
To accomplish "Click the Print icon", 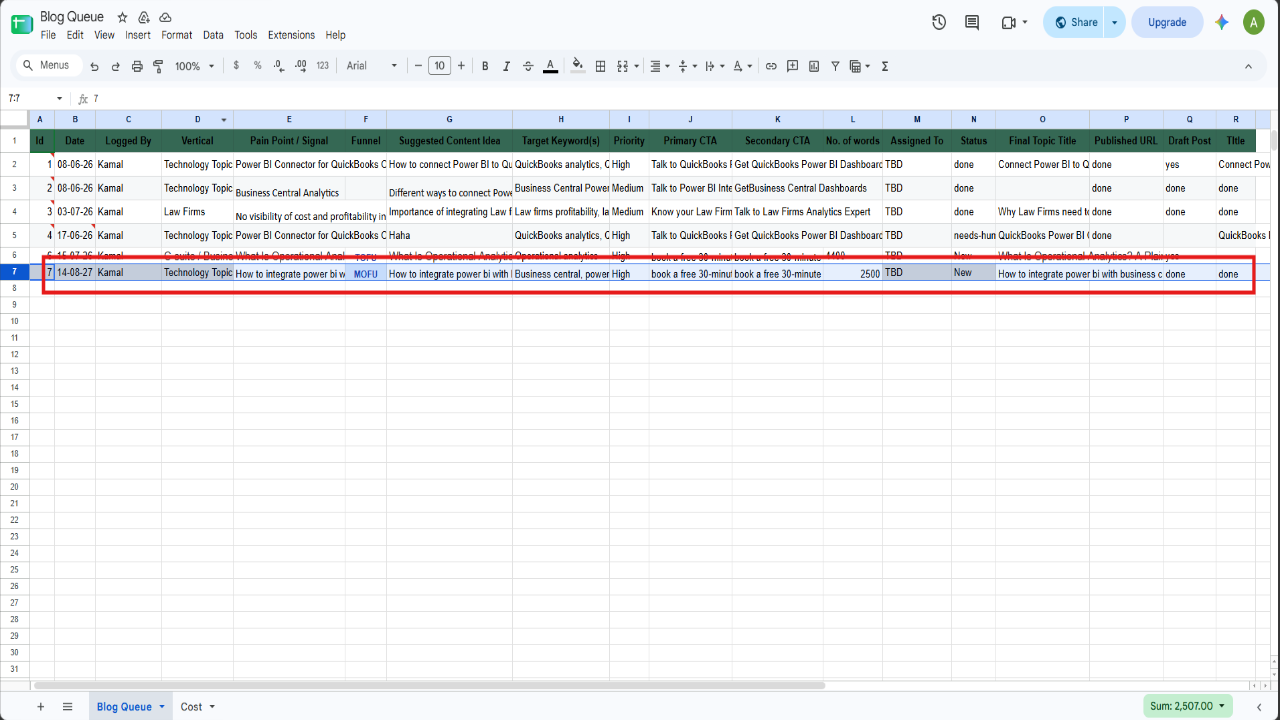I will click(x=137, y=66).
